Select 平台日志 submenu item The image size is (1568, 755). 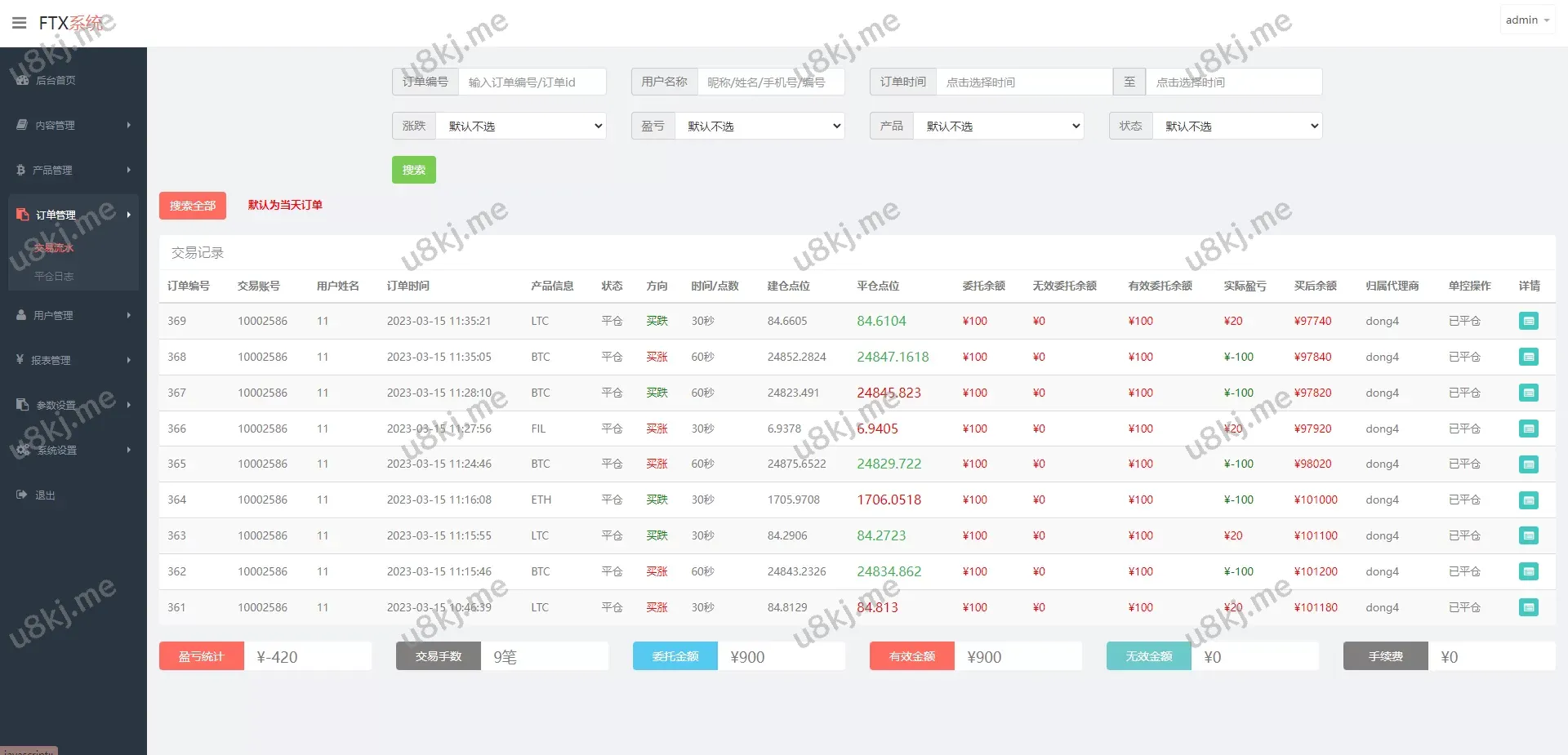click(x=54, y=277)
